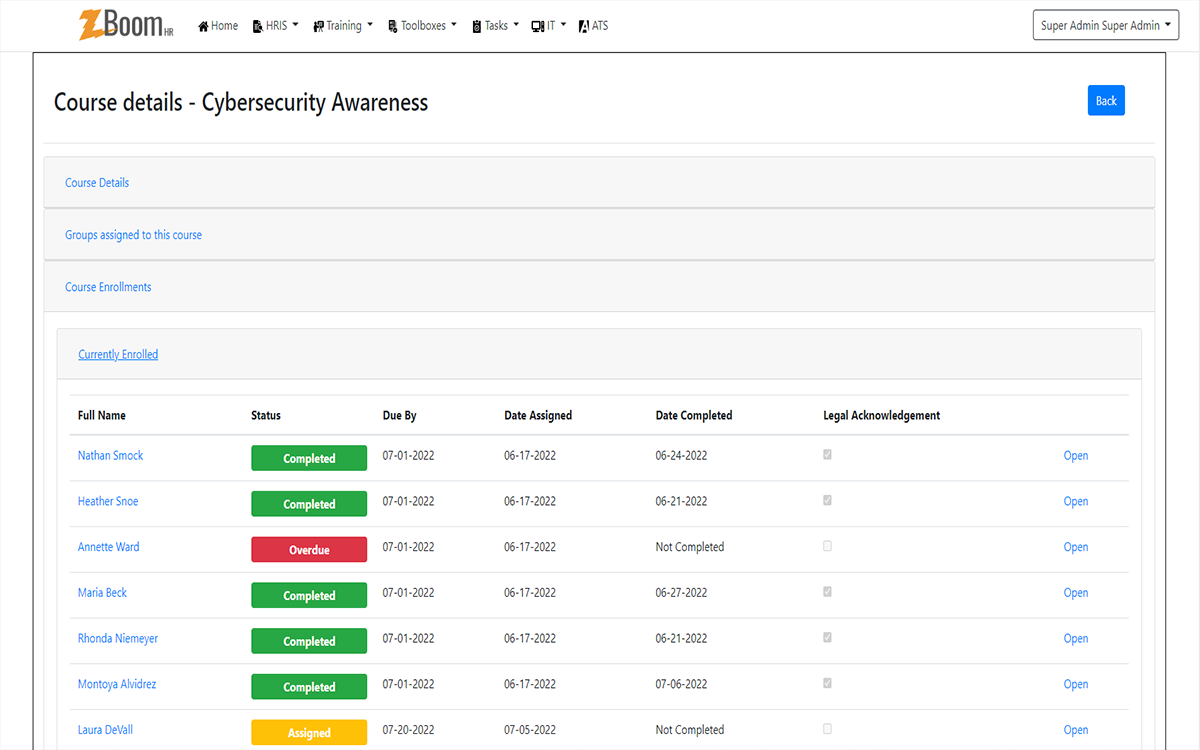Click Maria Beck's completion date 06-27-2022
This screenshot has height=750, width=1200.
click(682, 593)
